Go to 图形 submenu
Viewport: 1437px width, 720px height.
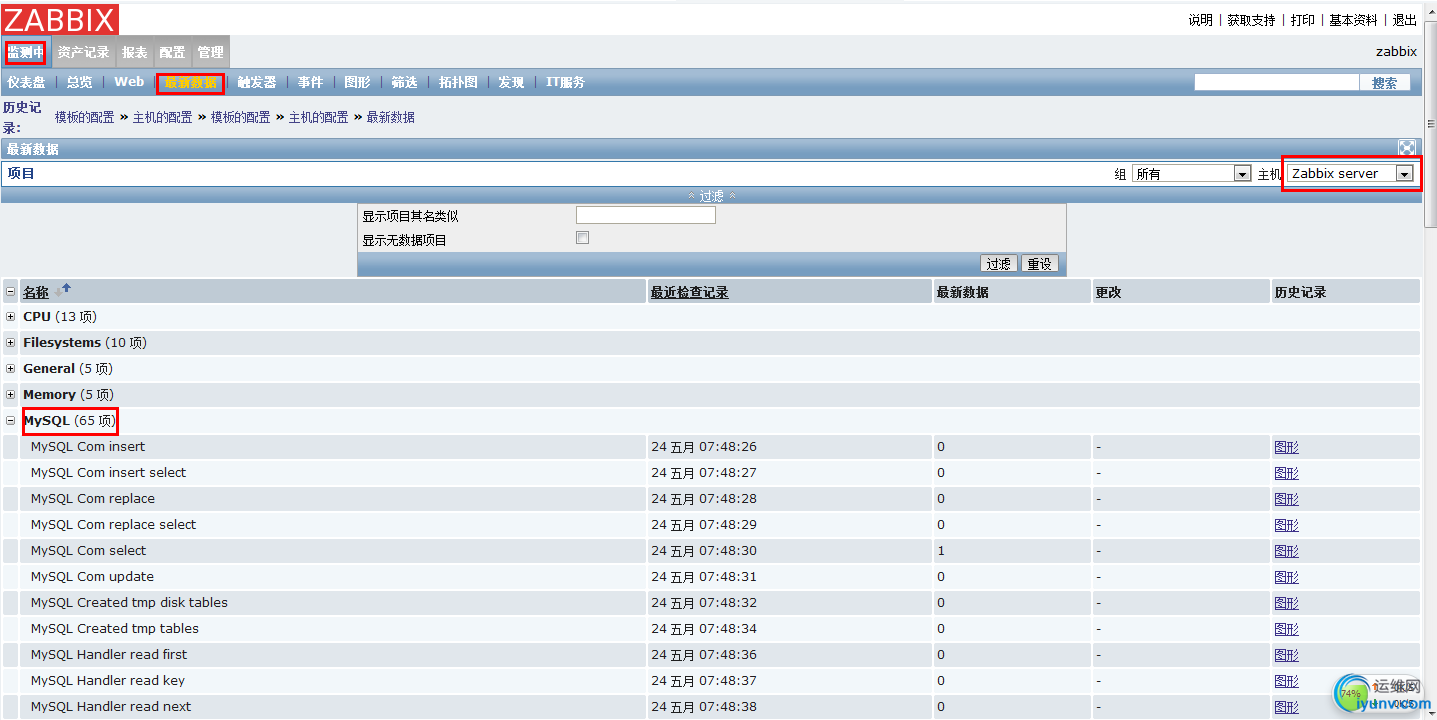[357, 82]
